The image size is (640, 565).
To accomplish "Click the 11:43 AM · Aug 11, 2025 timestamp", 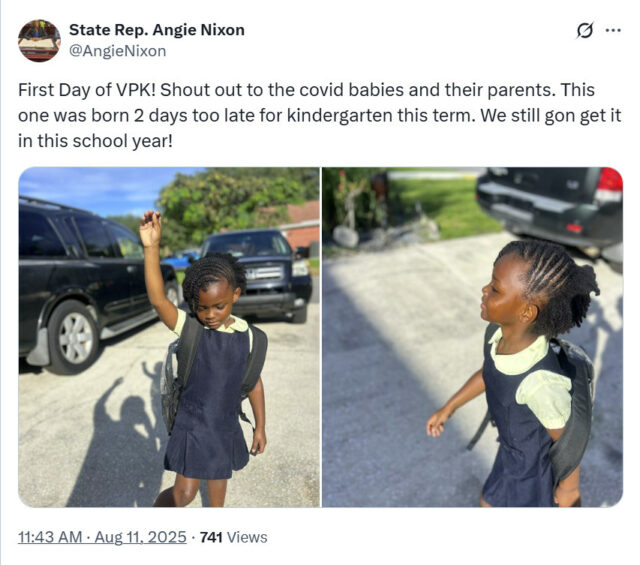I will (x=102, y=537).
